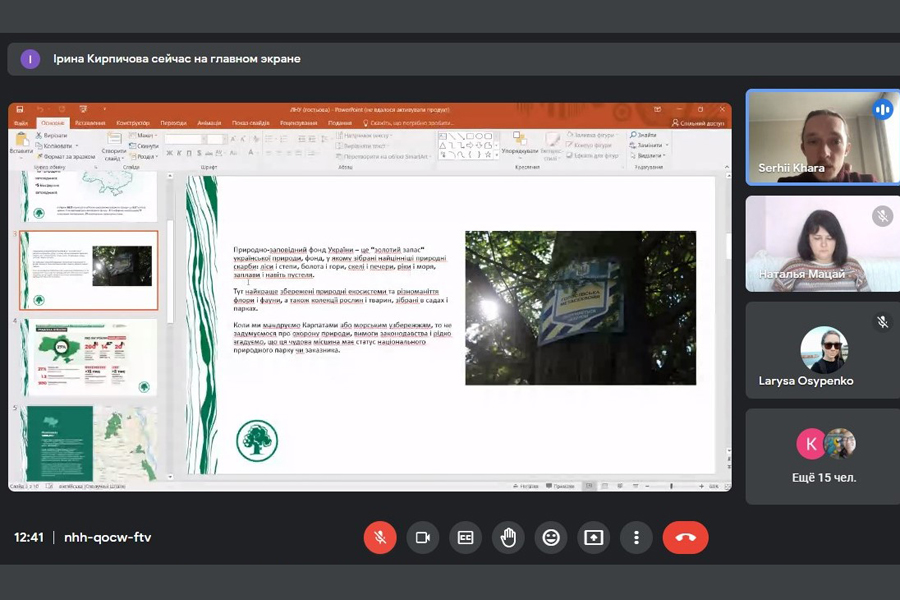Raise your hand in the meeting
The height and width of the screenshot is (600, 900).
[508, 538]
